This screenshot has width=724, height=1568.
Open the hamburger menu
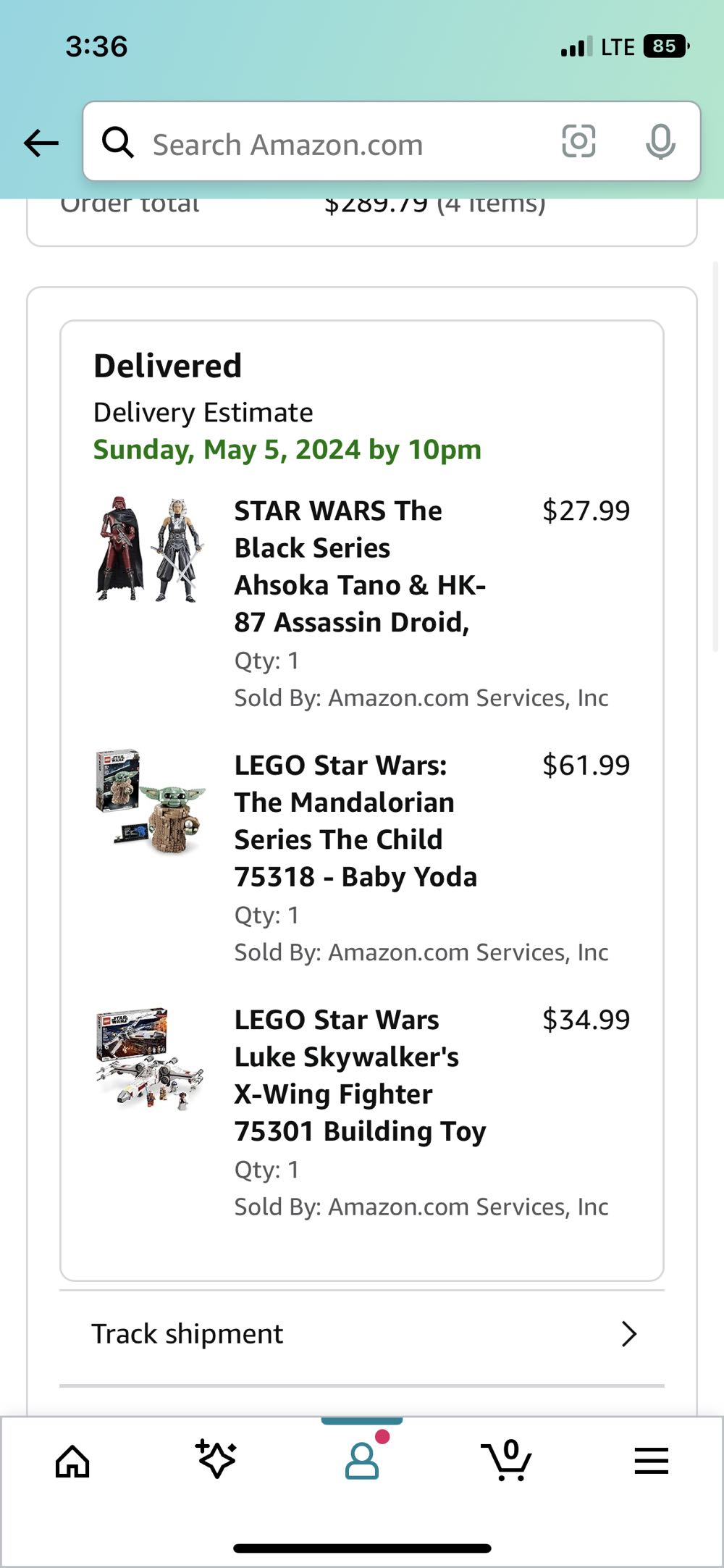pyautogui.click(x=650, y=1461)
